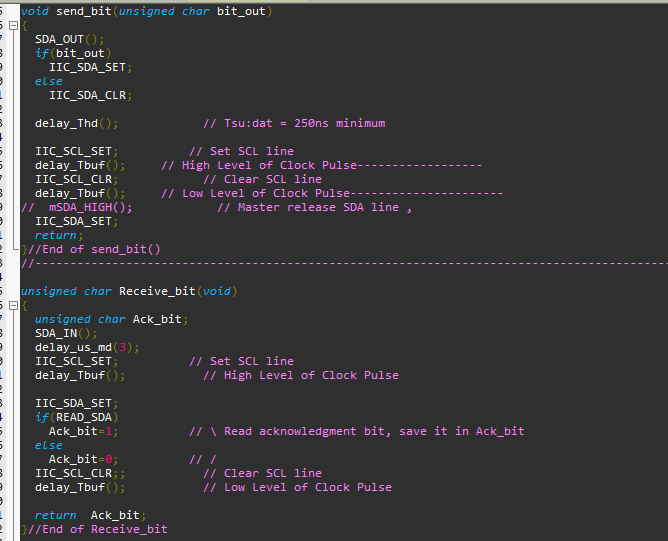
Task: Click the '//End of Receive_bit' comment
Action: click(98, 529)
